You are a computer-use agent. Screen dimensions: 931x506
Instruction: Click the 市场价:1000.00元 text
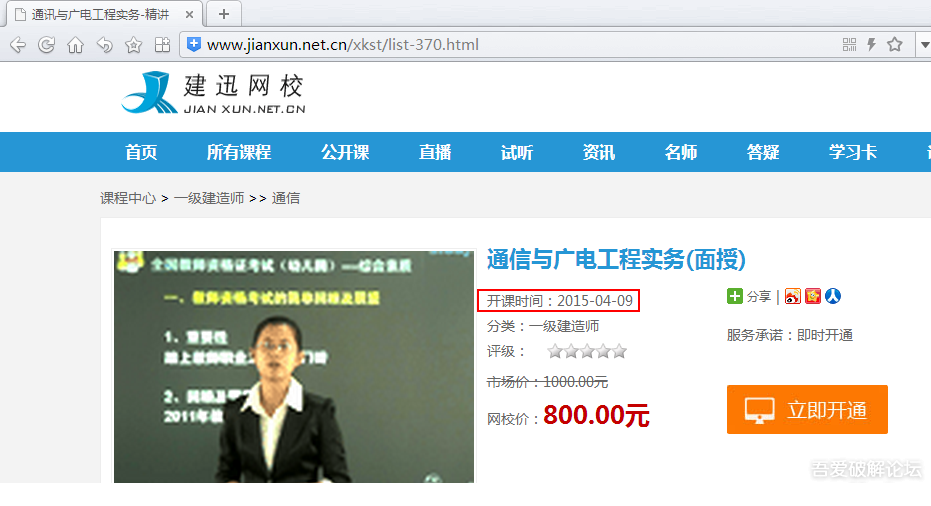click(547, 382)
